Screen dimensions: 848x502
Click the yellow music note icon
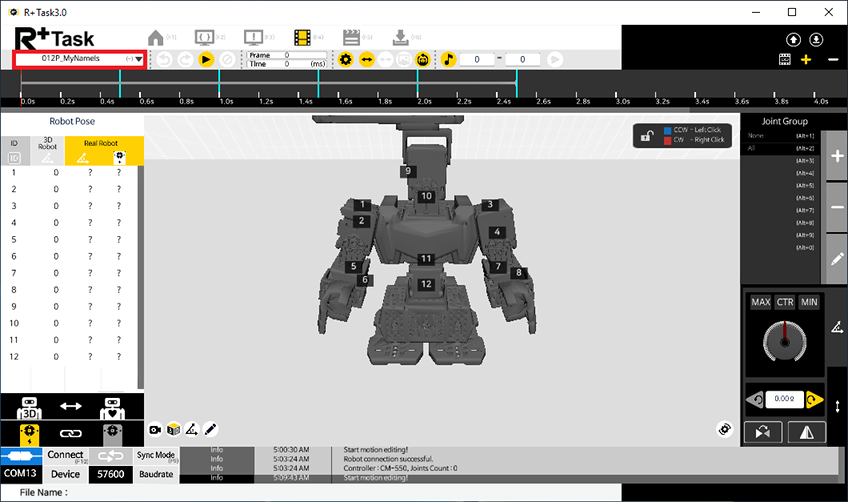pyautogui.click(x=449, y=60)
